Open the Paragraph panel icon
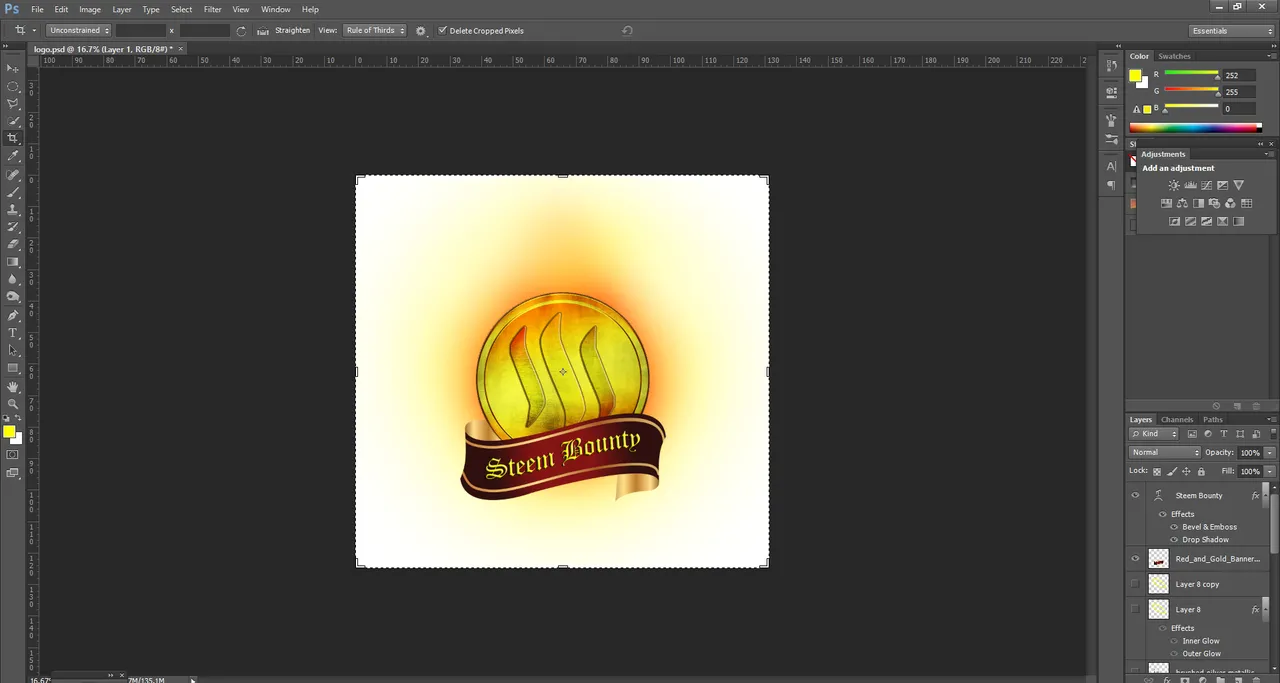The width and height of the screenshot is (1280, 683). tap(1111, 185)
